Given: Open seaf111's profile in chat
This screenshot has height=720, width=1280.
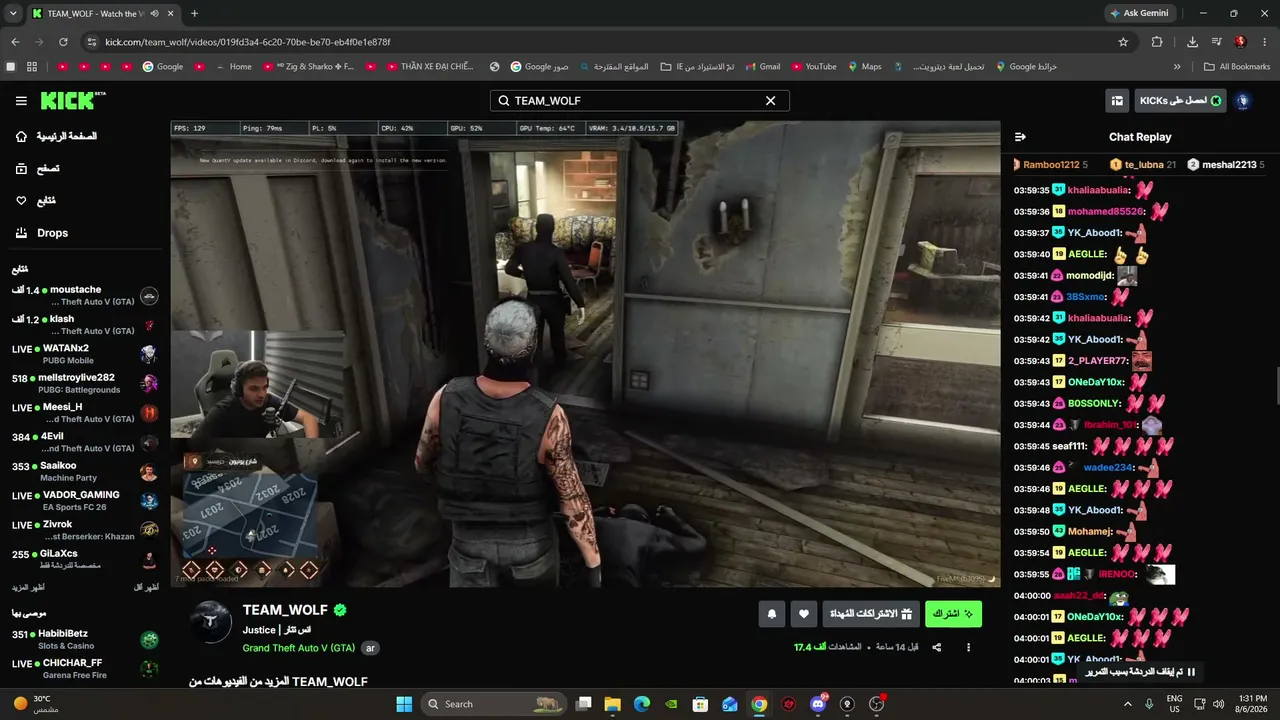Looking at the screenshot, I should tap(1070, 446).
